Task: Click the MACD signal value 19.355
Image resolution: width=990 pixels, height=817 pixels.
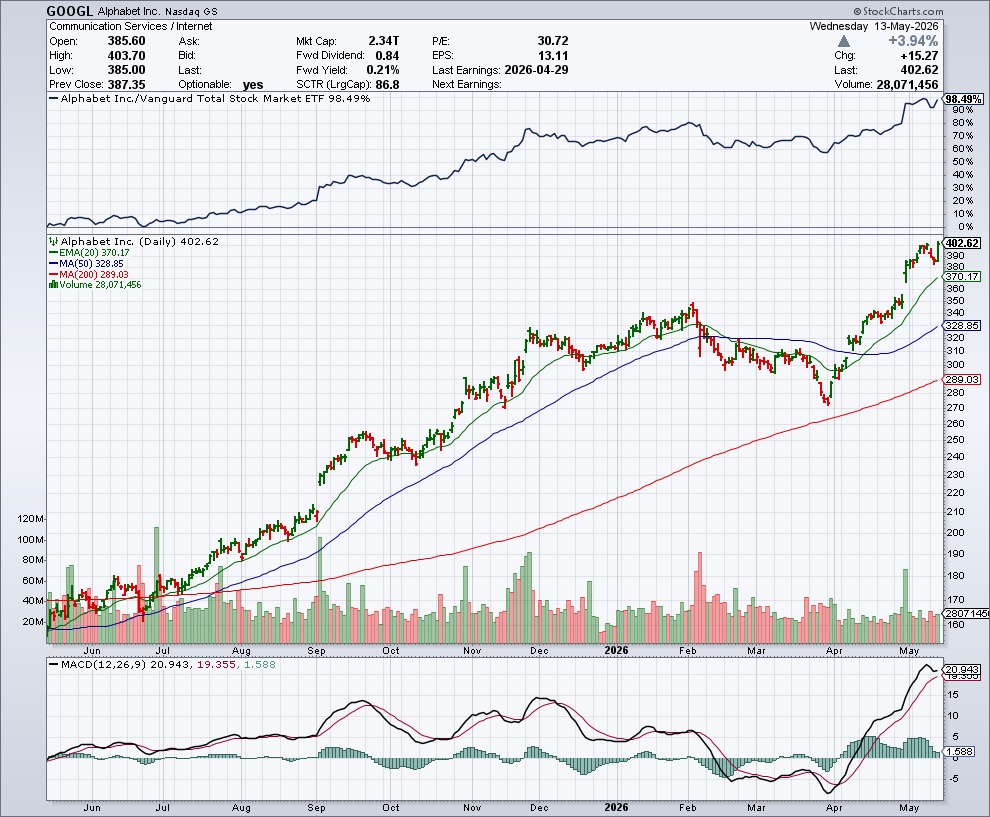Action: [x=217, y=664]
